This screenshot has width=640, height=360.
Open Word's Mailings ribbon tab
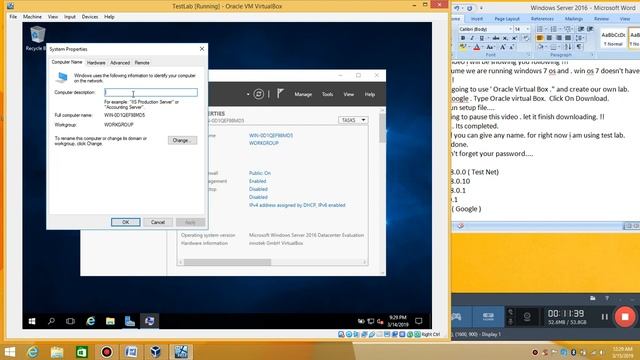[573, 19]
